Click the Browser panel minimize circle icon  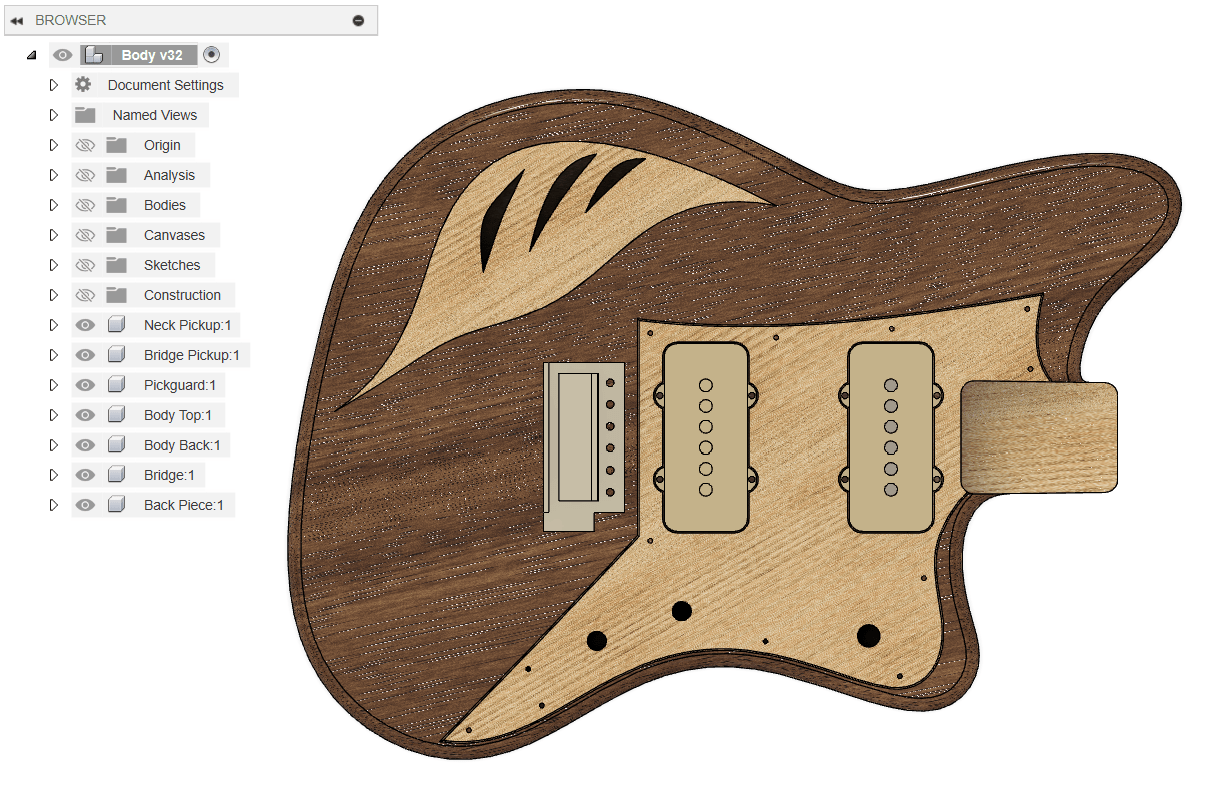(358, 20)
